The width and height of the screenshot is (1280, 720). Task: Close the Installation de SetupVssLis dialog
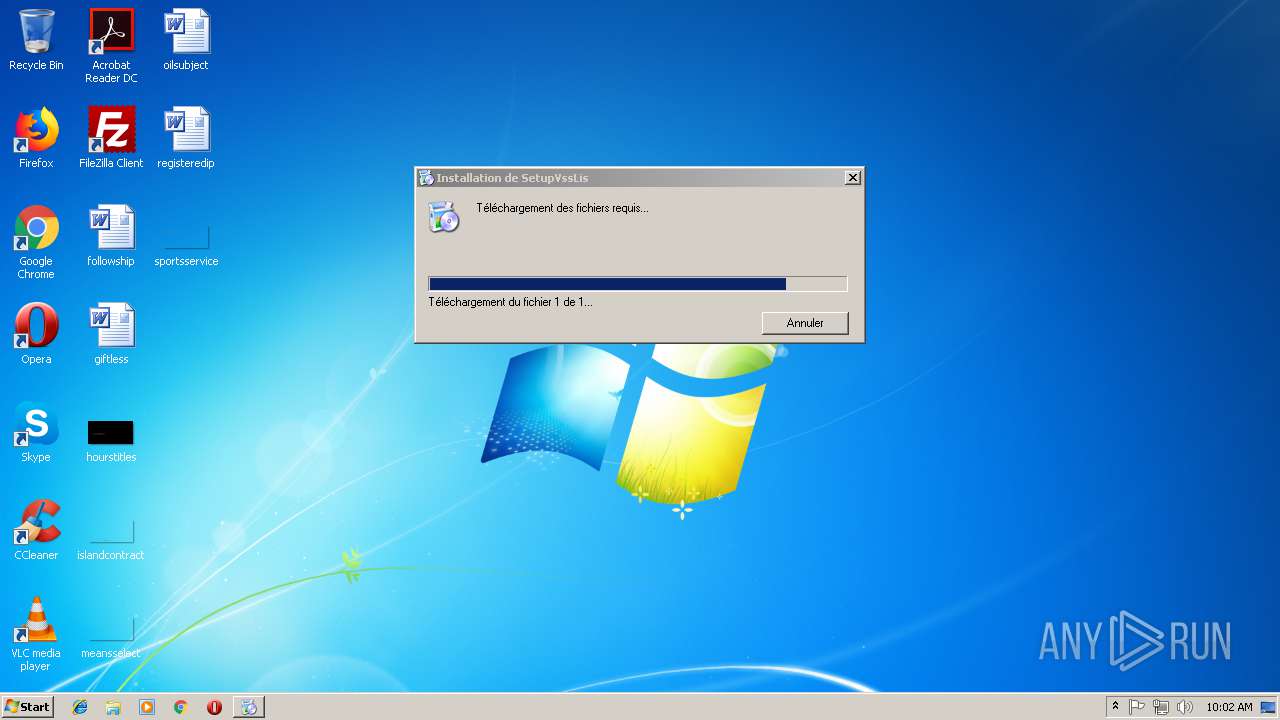[852, 178]
